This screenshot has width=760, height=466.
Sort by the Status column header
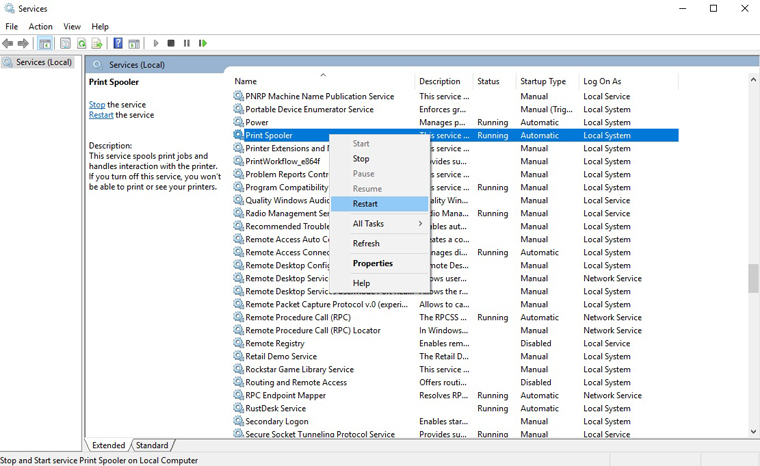(494, 81)
